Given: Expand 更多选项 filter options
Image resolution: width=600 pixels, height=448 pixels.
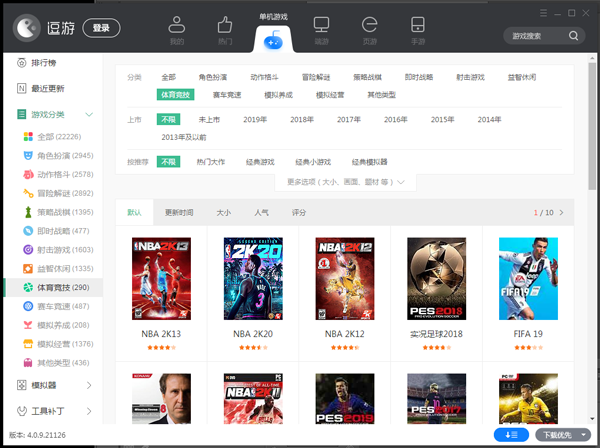Looking at the screenshot, I should pyautogui.click(x=345, y=182).
